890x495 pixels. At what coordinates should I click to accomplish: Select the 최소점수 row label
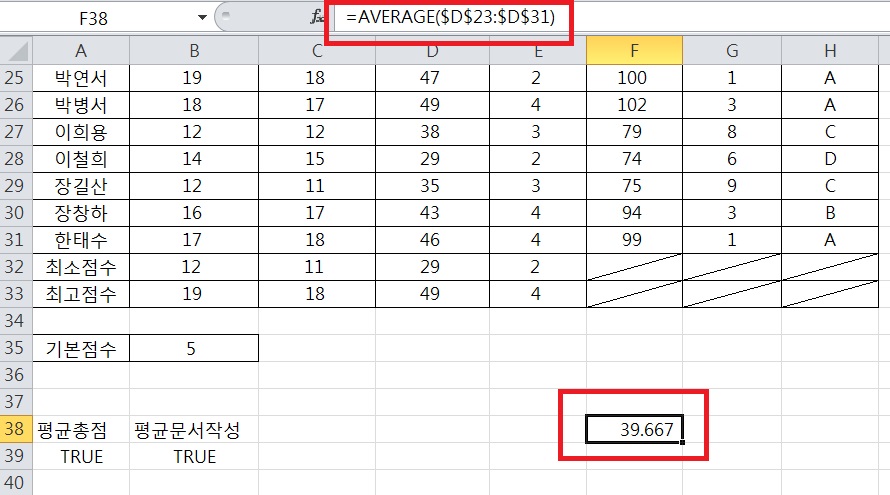click(80, 267)
